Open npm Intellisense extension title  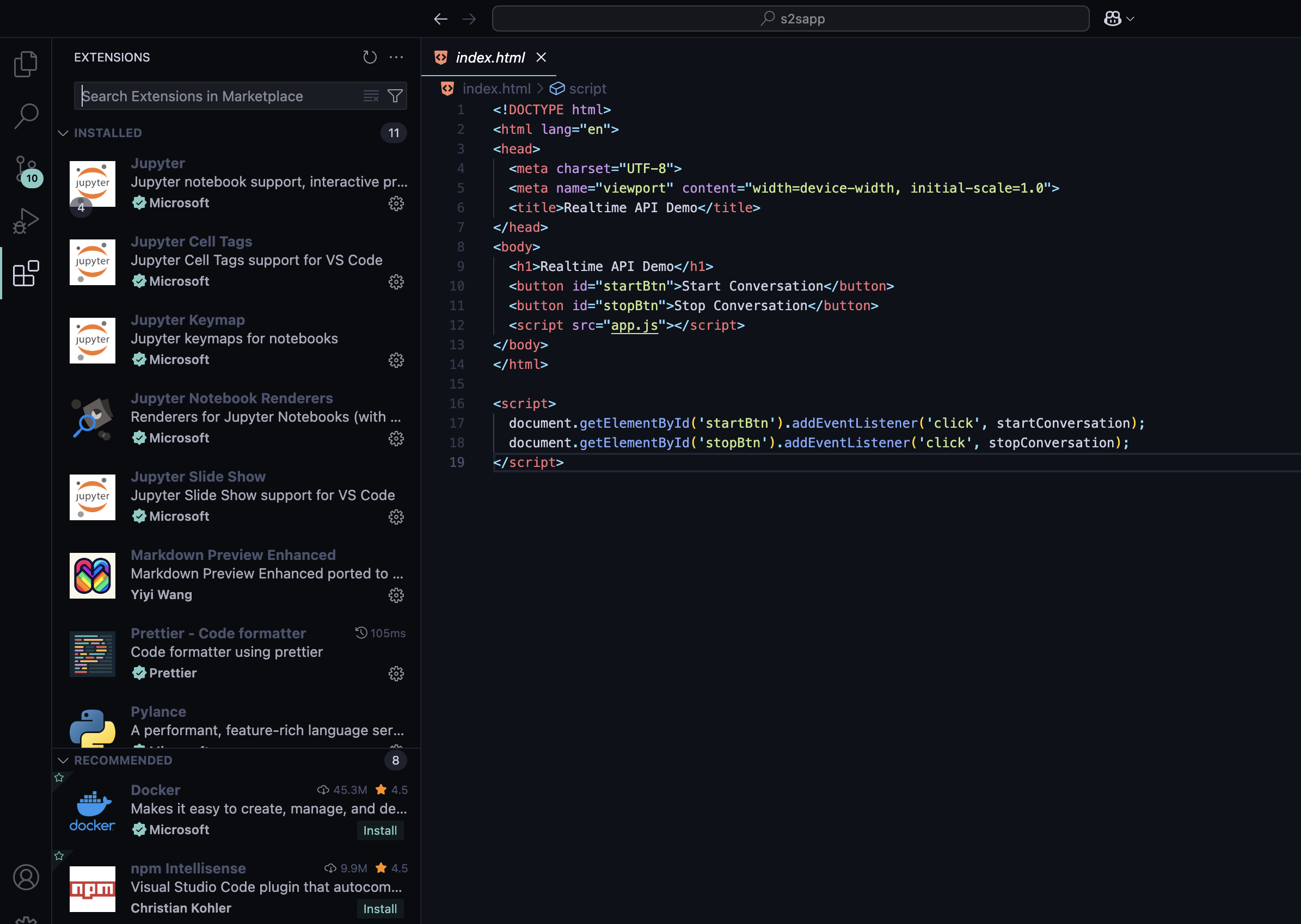click(x=188, y=869)
